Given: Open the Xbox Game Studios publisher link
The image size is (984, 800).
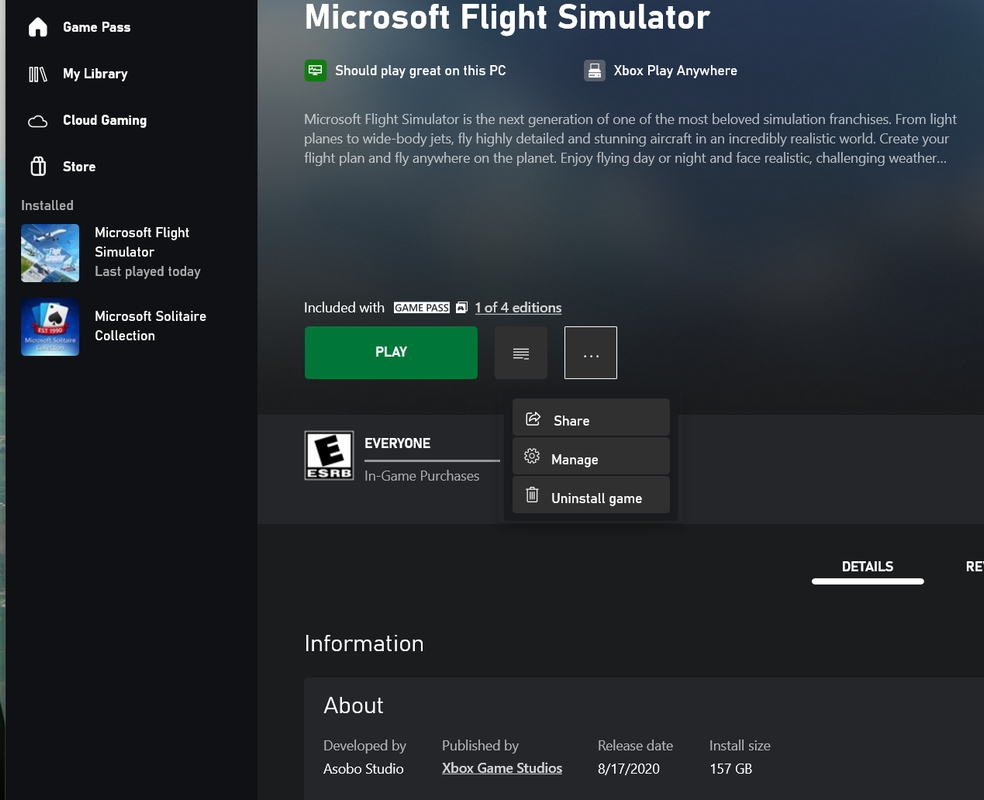Looking at the screenshot, I should (x=502, y=768).
